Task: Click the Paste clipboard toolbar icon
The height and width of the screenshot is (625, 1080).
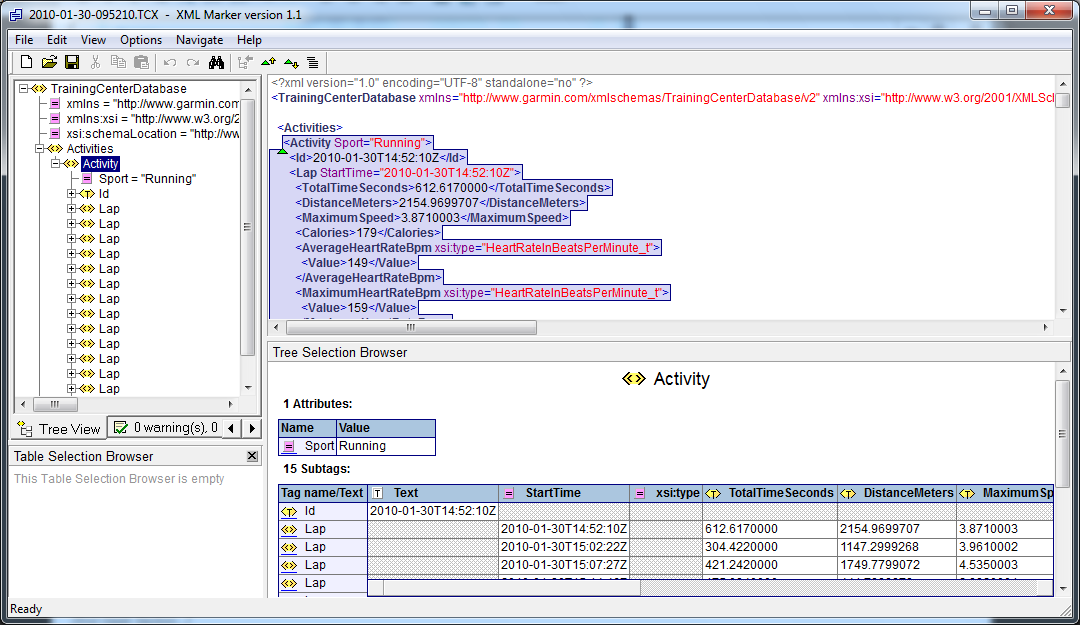Action: (141, 62)
